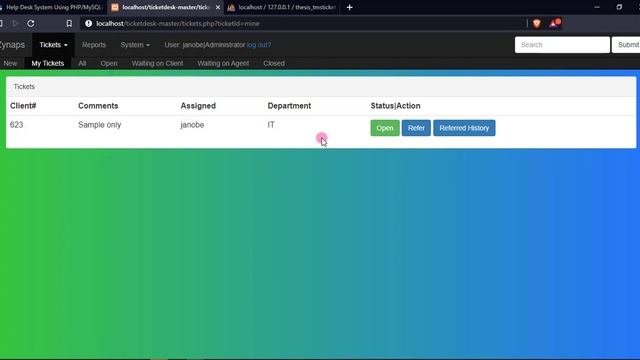Screen dimensions: 640x360
Task: Focus the Search input field
Action: tap(562, 45)
